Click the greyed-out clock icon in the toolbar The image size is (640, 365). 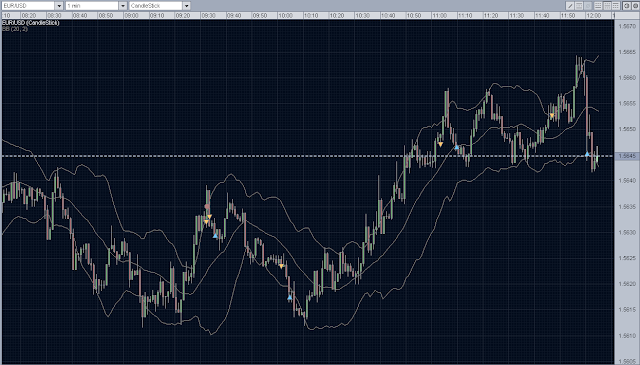click(x=588, y=6)
